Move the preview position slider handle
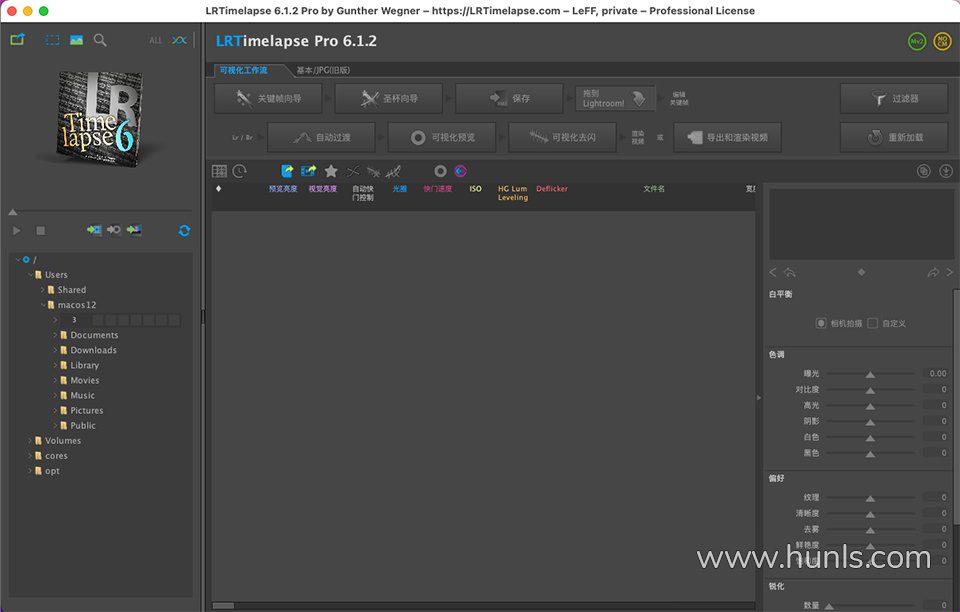Image resolution: width=960 pixels, height=612 pixels. tap(13, 212)
